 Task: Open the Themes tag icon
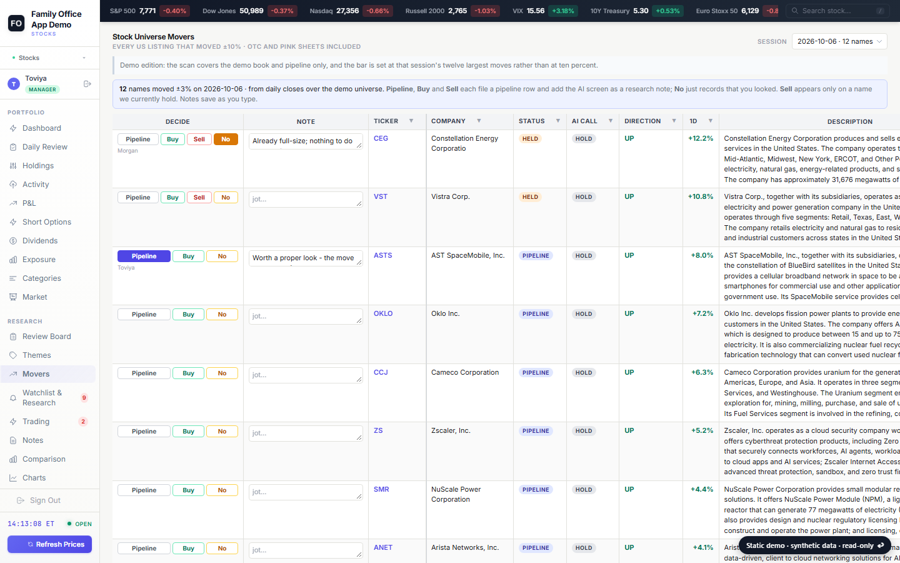pos(13,355)
